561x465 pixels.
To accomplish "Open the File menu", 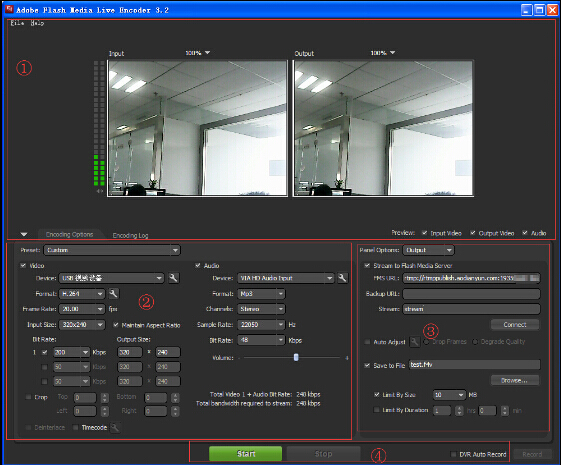I will [17, 23].
